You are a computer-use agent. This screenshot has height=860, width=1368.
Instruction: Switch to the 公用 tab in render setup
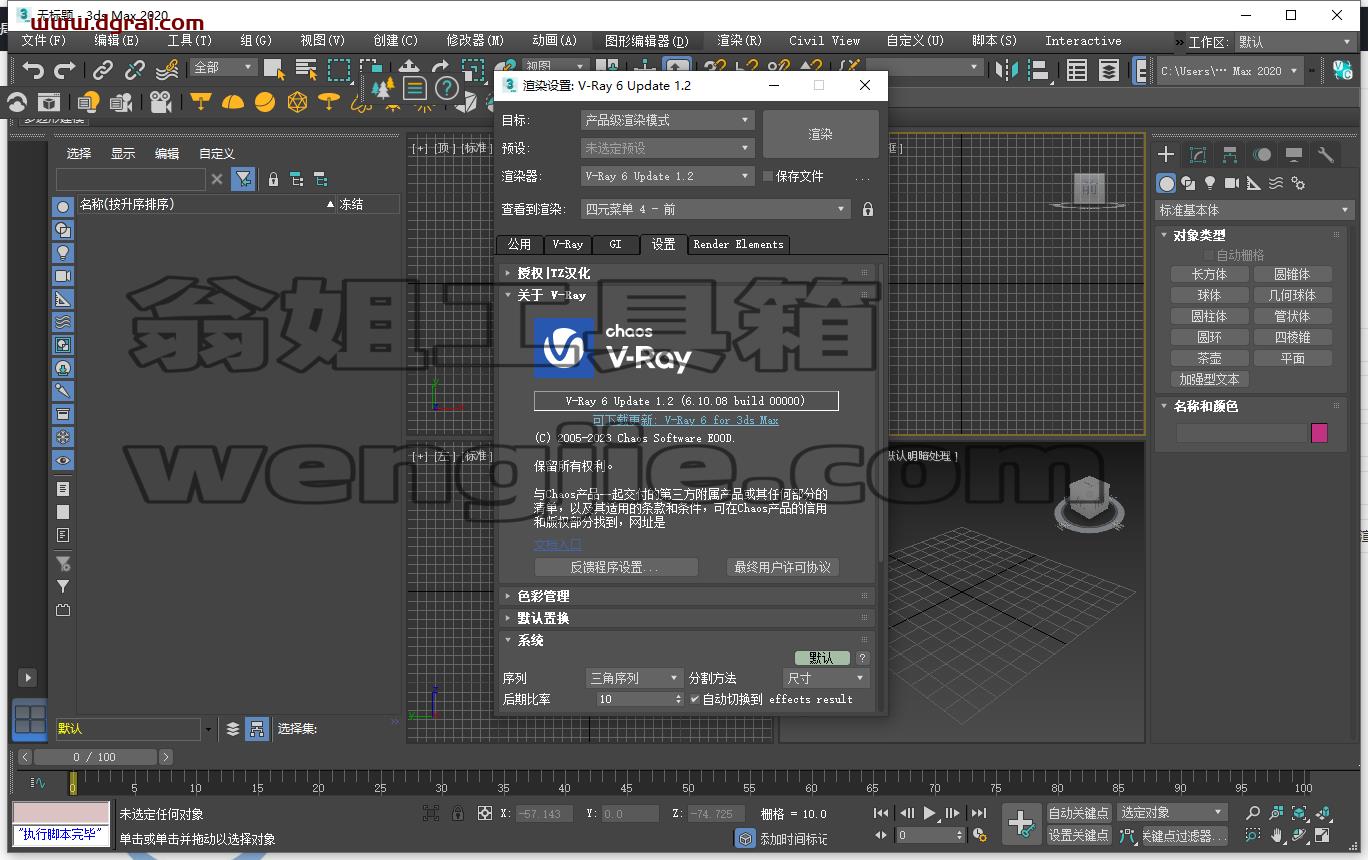pos(519,244)
